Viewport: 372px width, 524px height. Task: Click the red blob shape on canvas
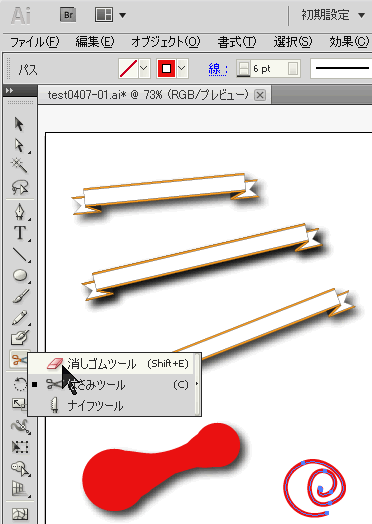[160, 467]
